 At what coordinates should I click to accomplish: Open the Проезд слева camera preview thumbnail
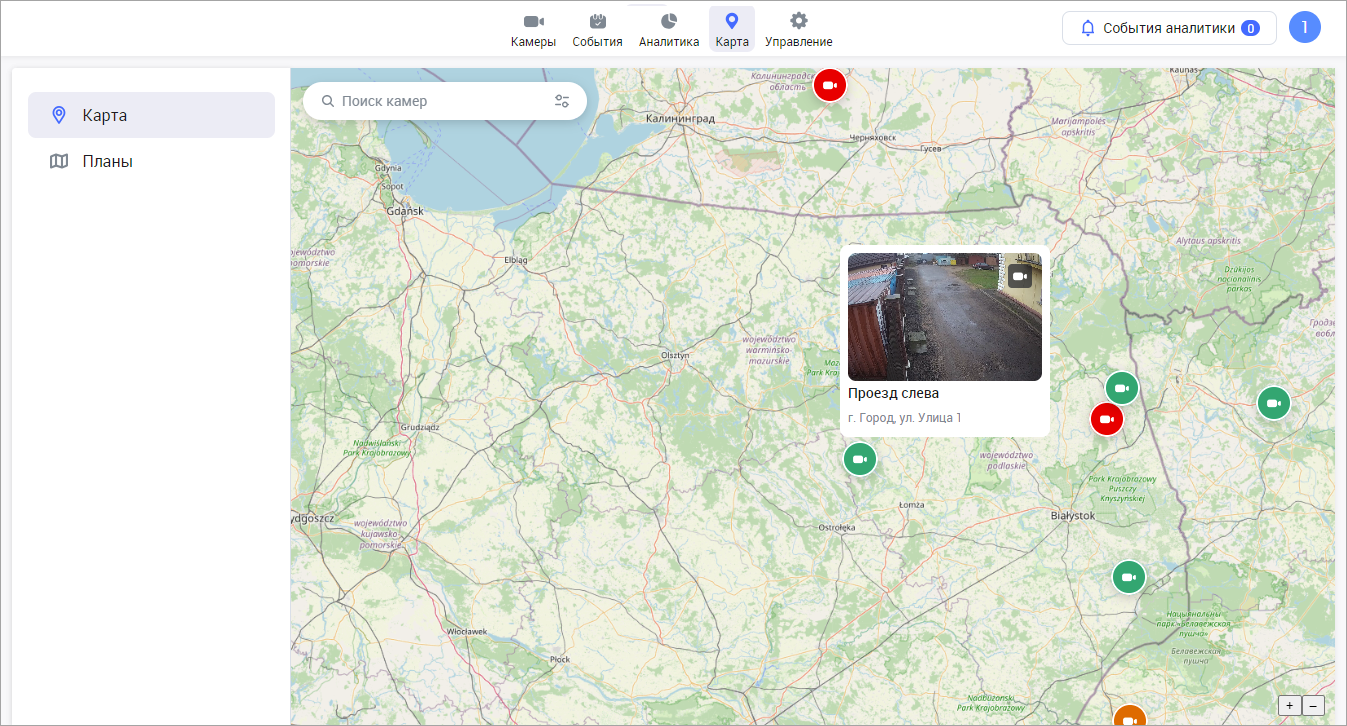pos(945,317)
